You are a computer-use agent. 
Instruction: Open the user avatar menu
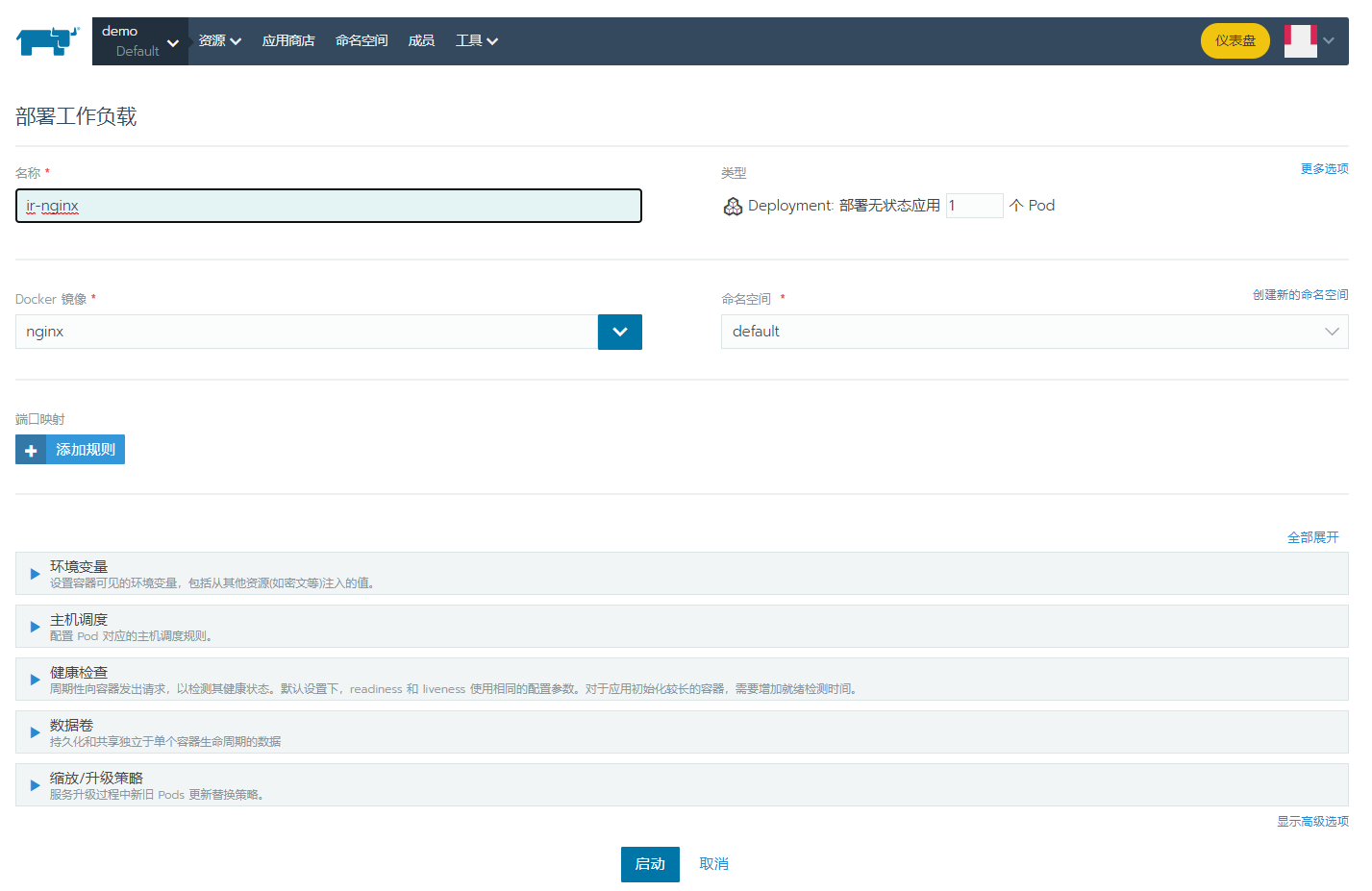click(x=1301, y=41)
